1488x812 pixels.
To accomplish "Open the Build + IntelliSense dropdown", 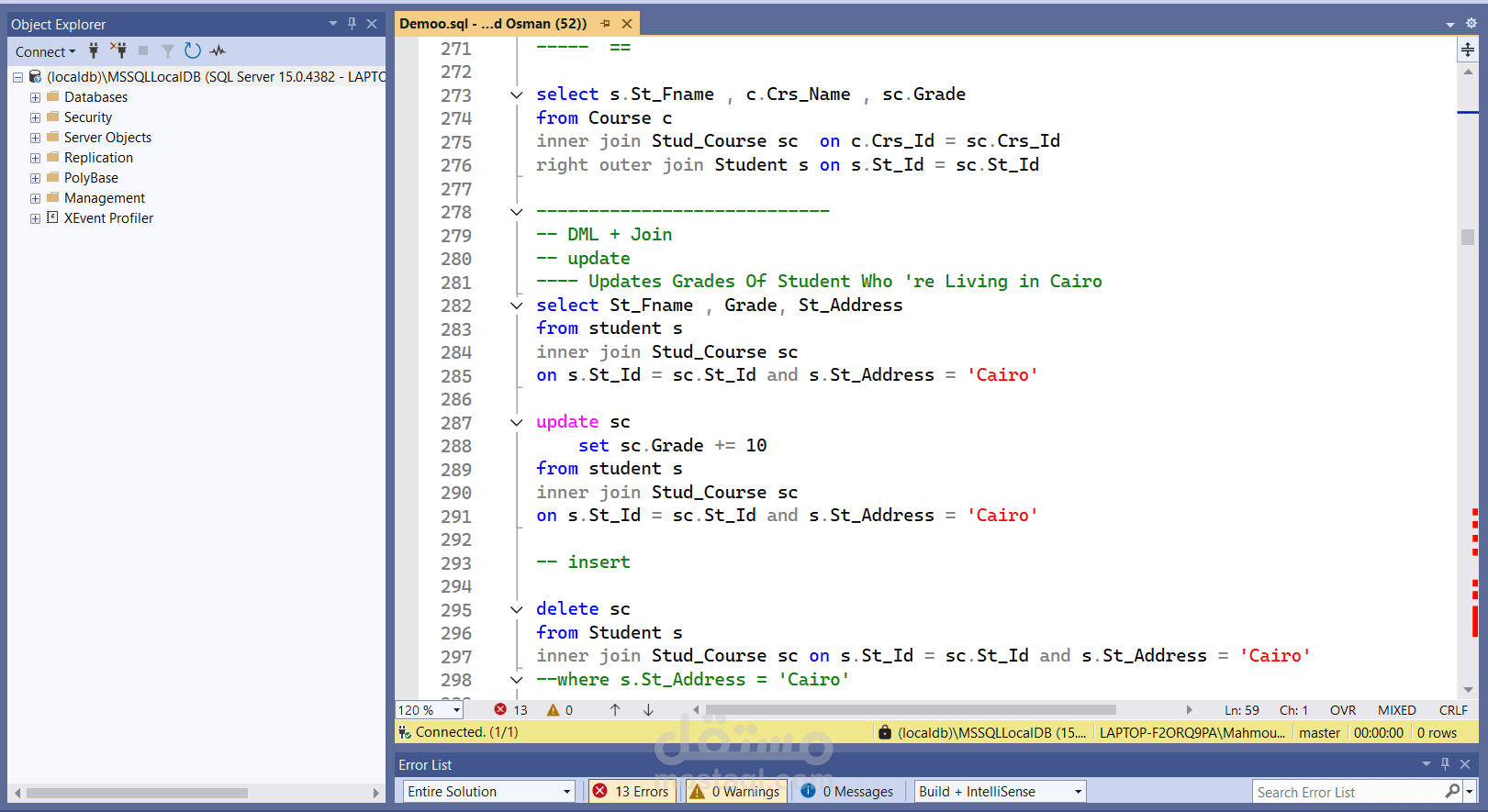I will [x=1001, y=791].
